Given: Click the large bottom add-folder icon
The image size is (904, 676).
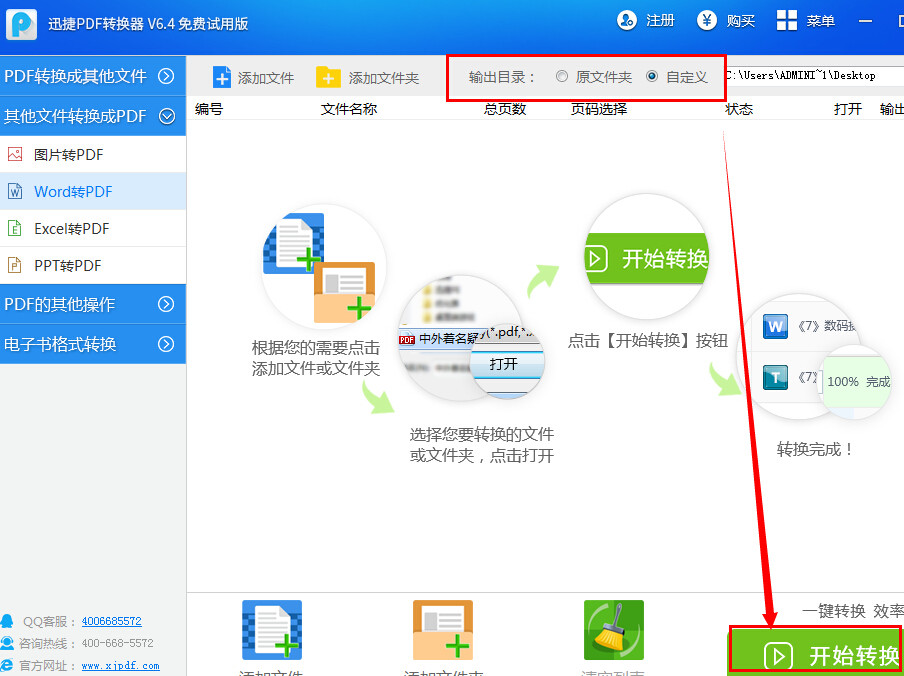Looking at the screenshot, I should pyautogui.click(x=443, y=630).
